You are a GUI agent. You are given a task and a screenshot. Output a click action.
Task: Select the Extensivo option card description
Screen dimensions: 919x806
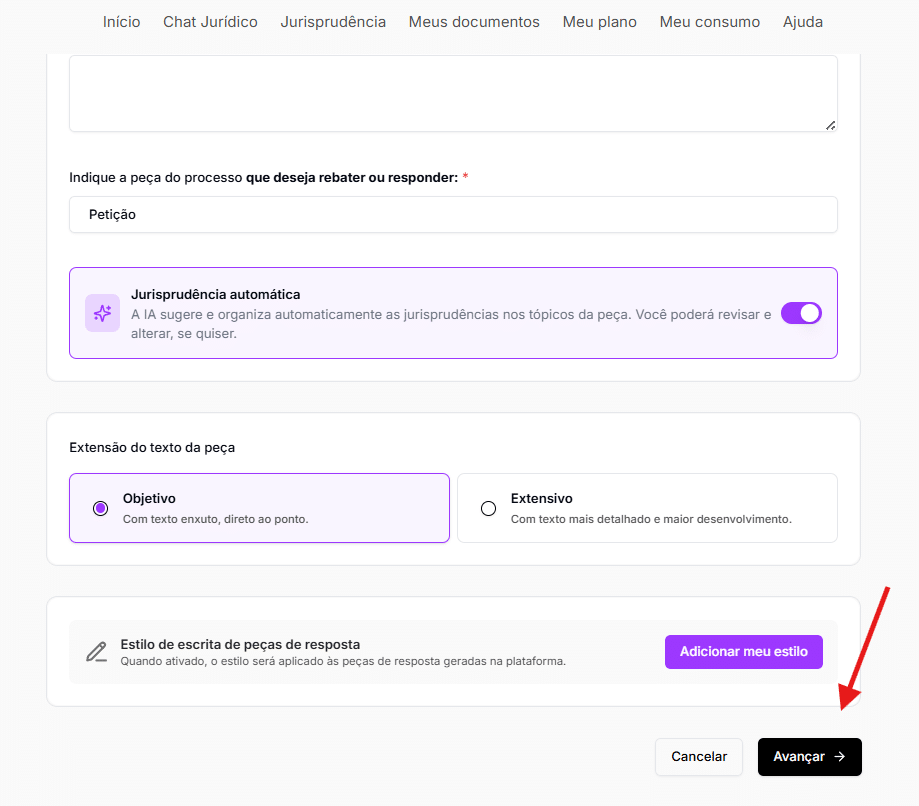pyautogui.click(x=651, y=520)
